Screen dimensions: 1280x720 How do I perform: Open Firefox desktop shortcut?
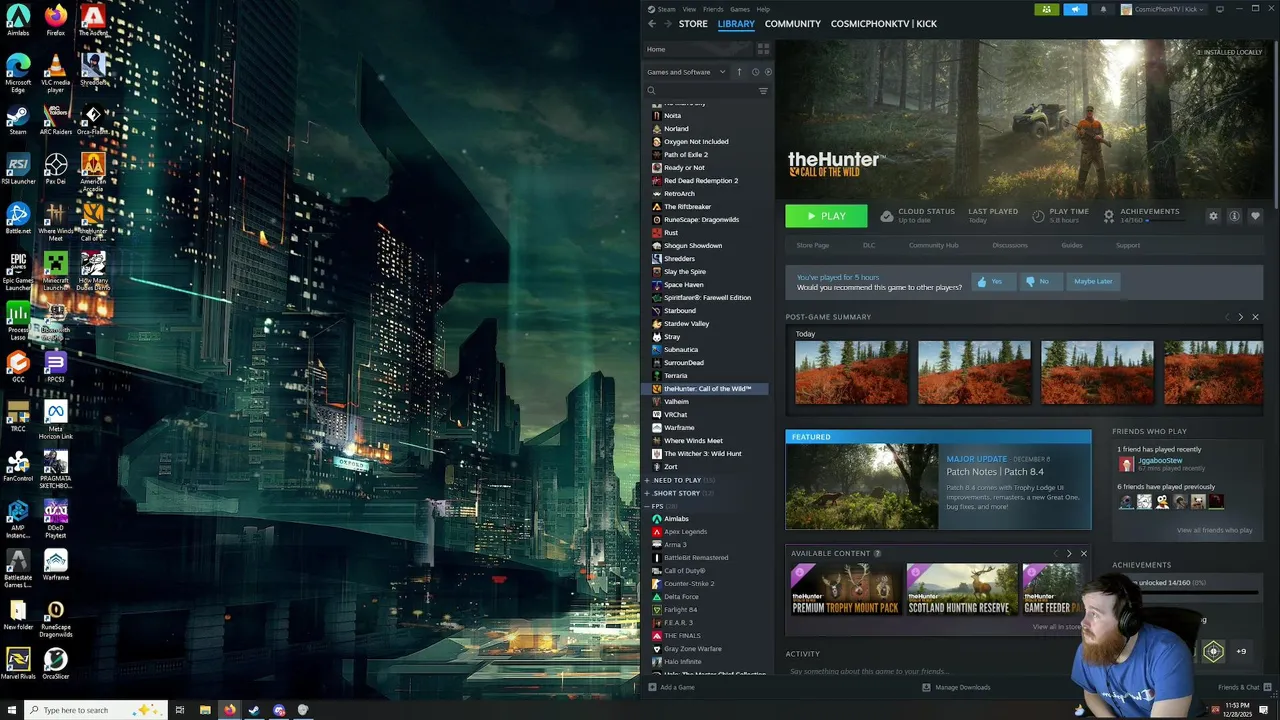click(56, 20)
